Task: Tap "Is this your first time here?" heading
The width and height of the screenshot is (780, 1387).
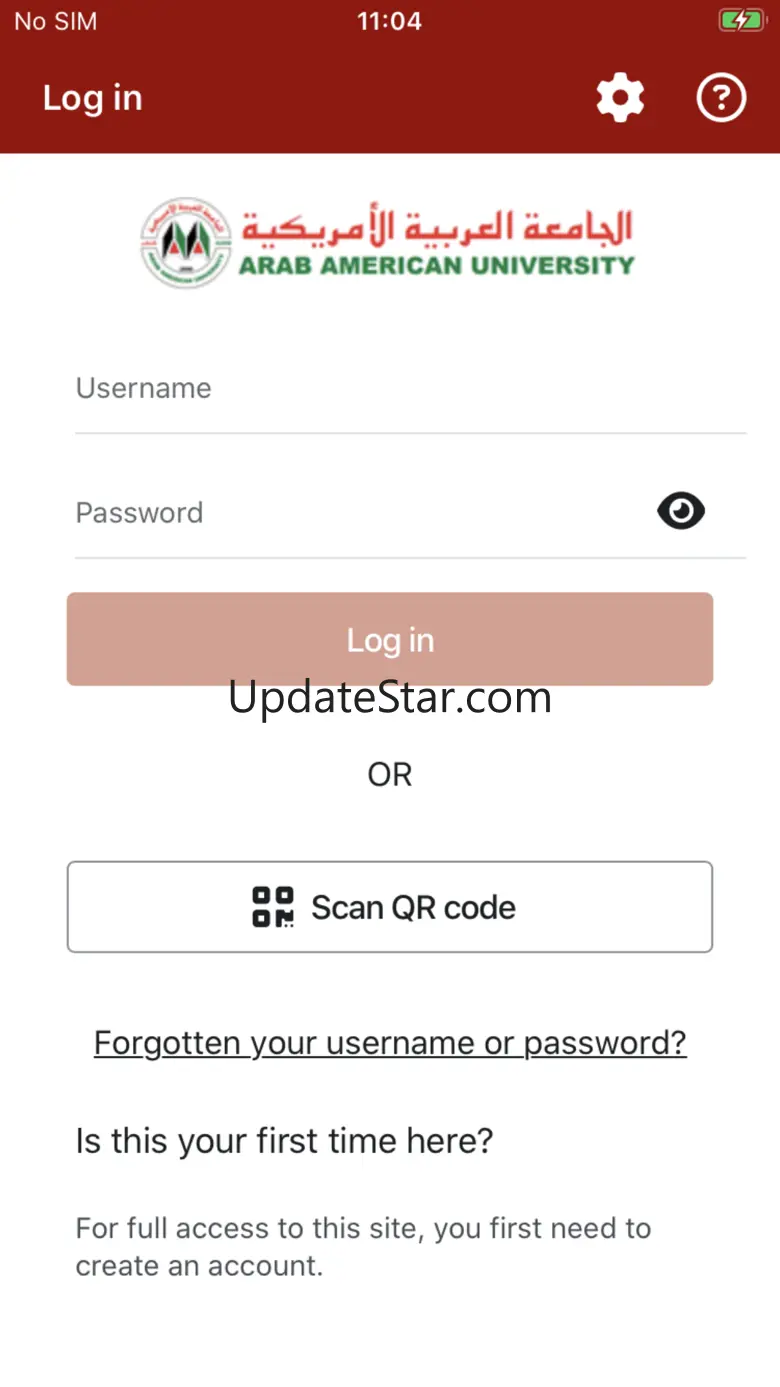Action: click(x=285, y=1141)
